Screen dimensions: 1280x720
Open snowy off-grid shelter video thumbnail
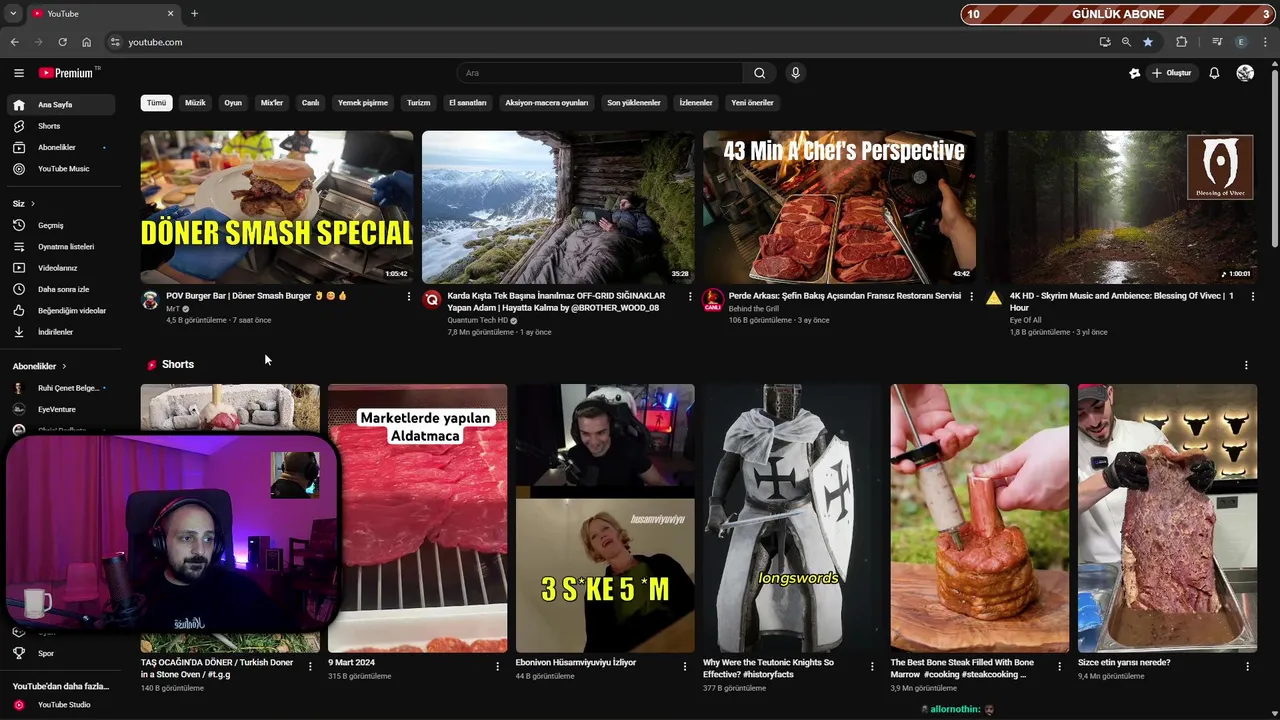558,207
